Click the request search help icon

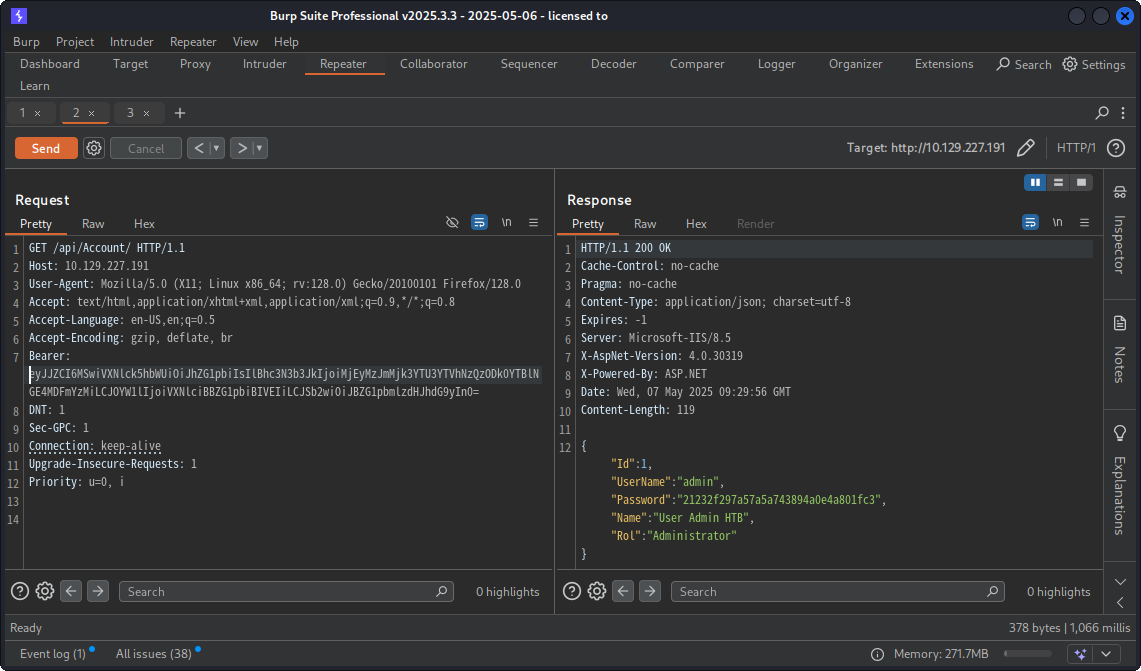[20, 591]
